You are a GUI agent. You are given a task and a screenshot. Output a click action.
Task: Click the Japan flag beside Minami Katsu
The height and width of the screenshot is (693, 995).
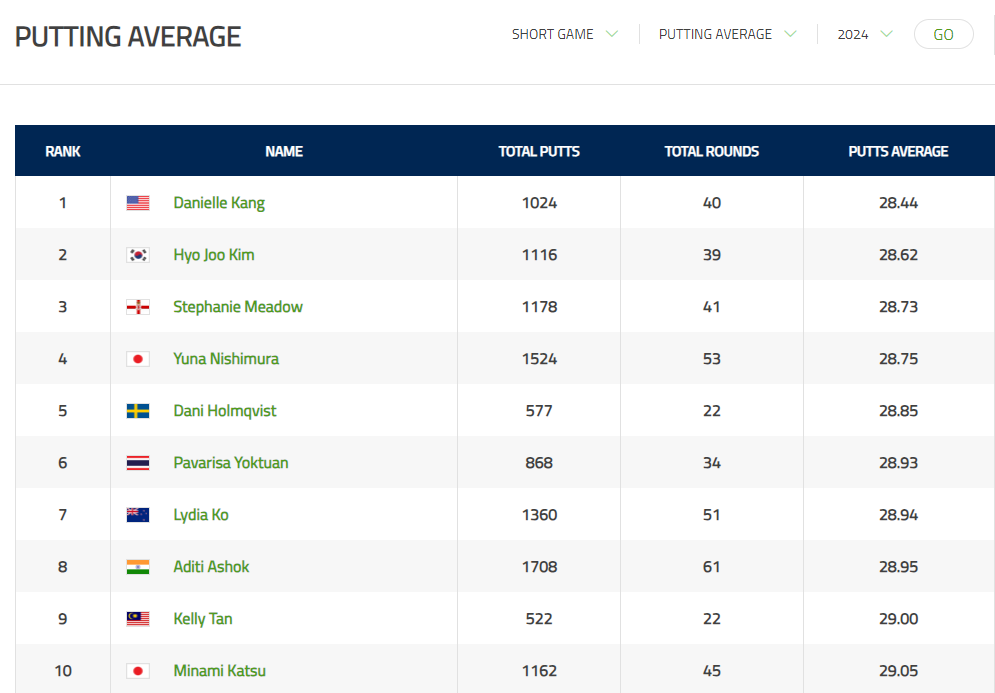138,671
